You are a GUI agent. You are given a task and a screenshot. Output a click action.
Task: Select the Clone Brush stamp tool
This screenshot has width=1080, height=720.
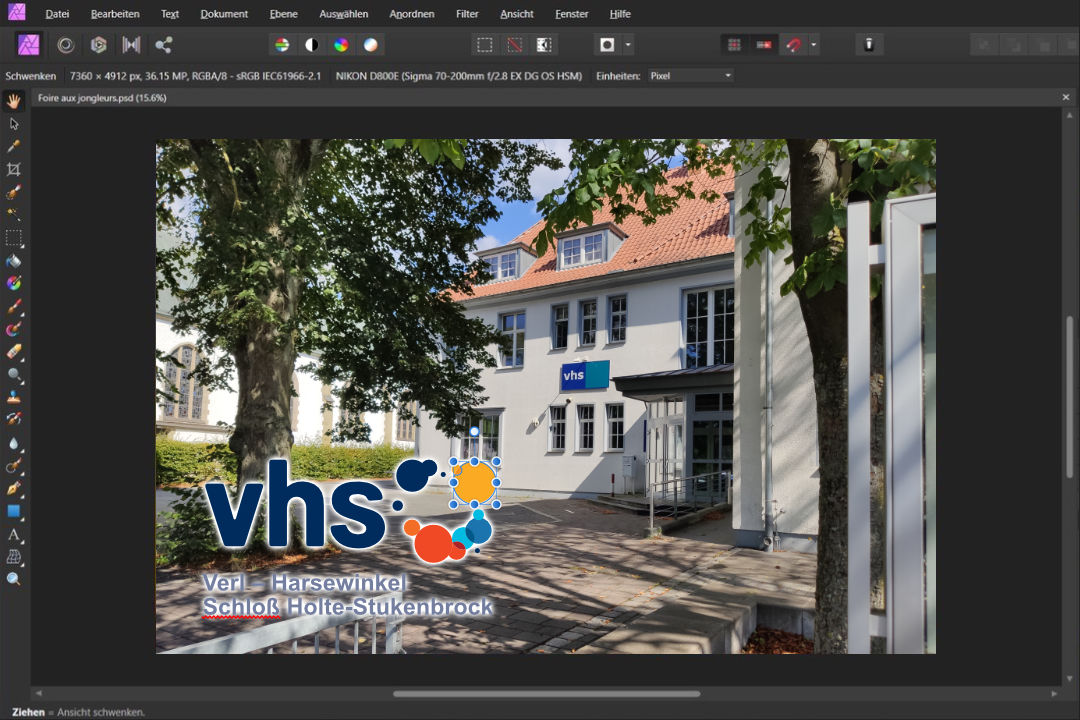(14, 397)
